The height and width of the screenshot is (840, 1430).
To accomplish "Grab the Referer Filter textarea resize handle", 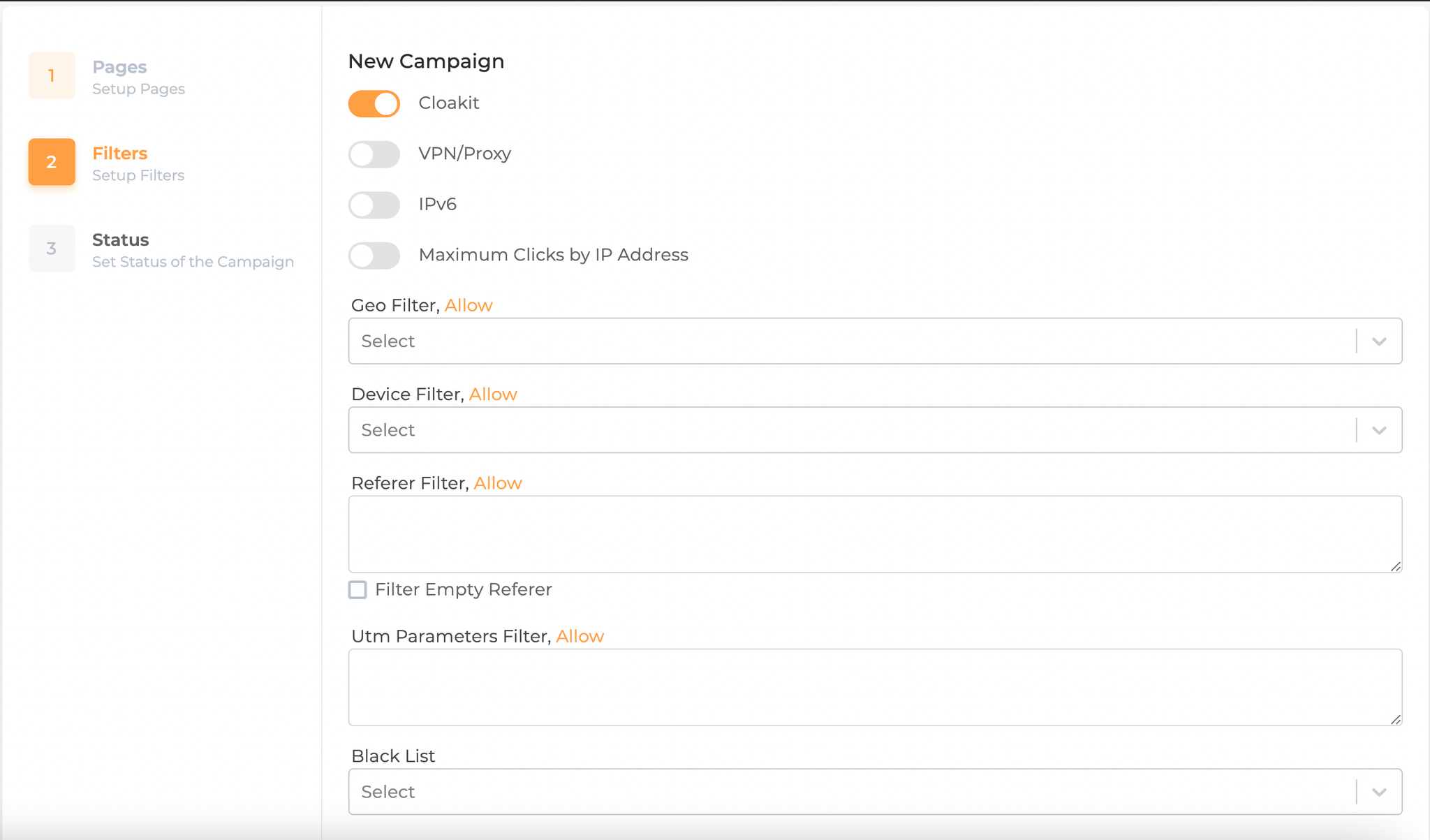I will tap(1395, 566).
